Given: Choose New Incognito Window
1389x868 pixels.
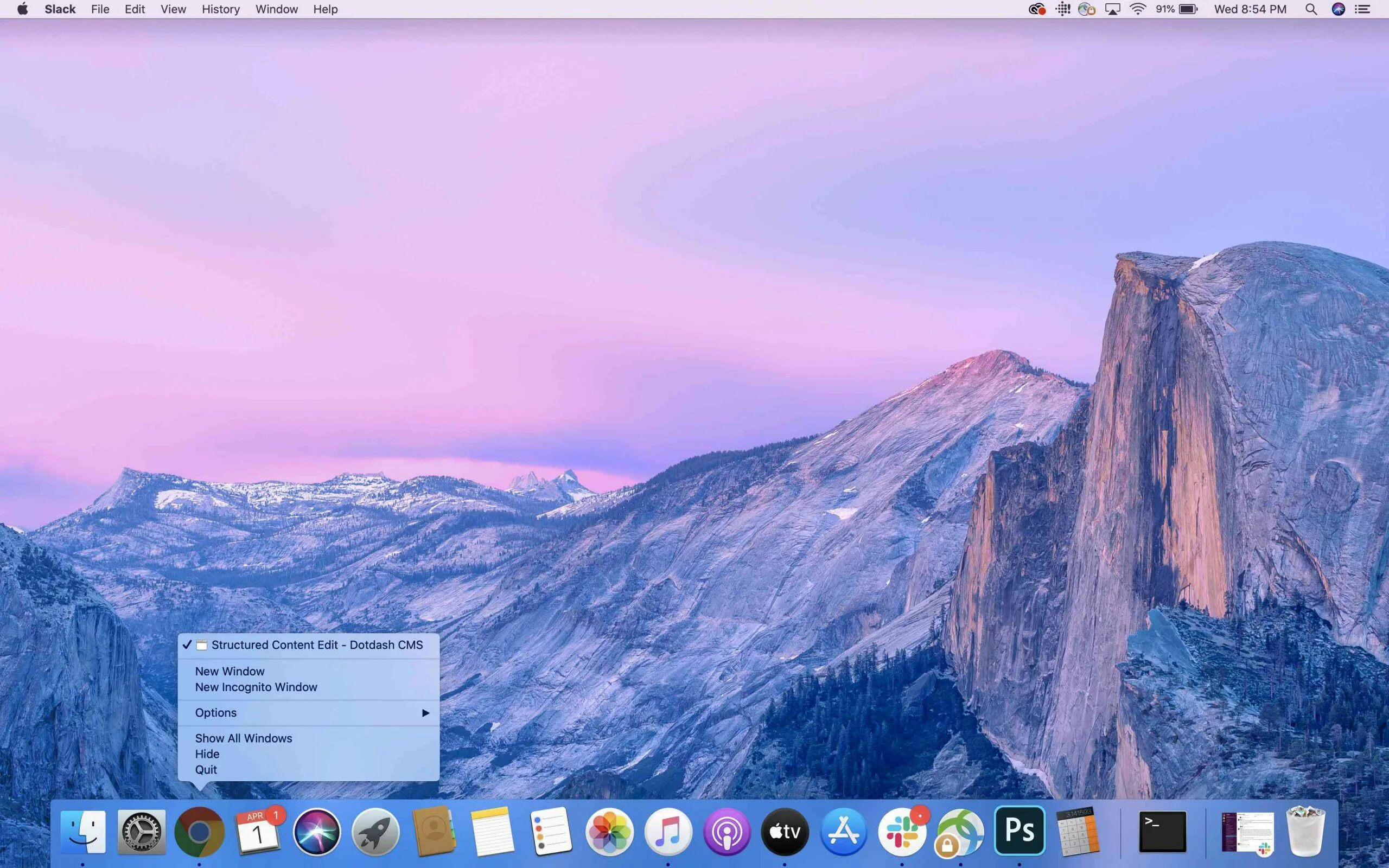Looking at the screenshot, I should tap(256, 687).
